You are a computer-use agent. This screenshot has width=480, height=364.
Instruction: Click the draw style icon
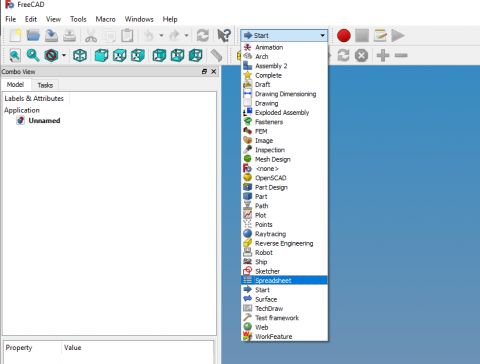click(x=51, y=55)
